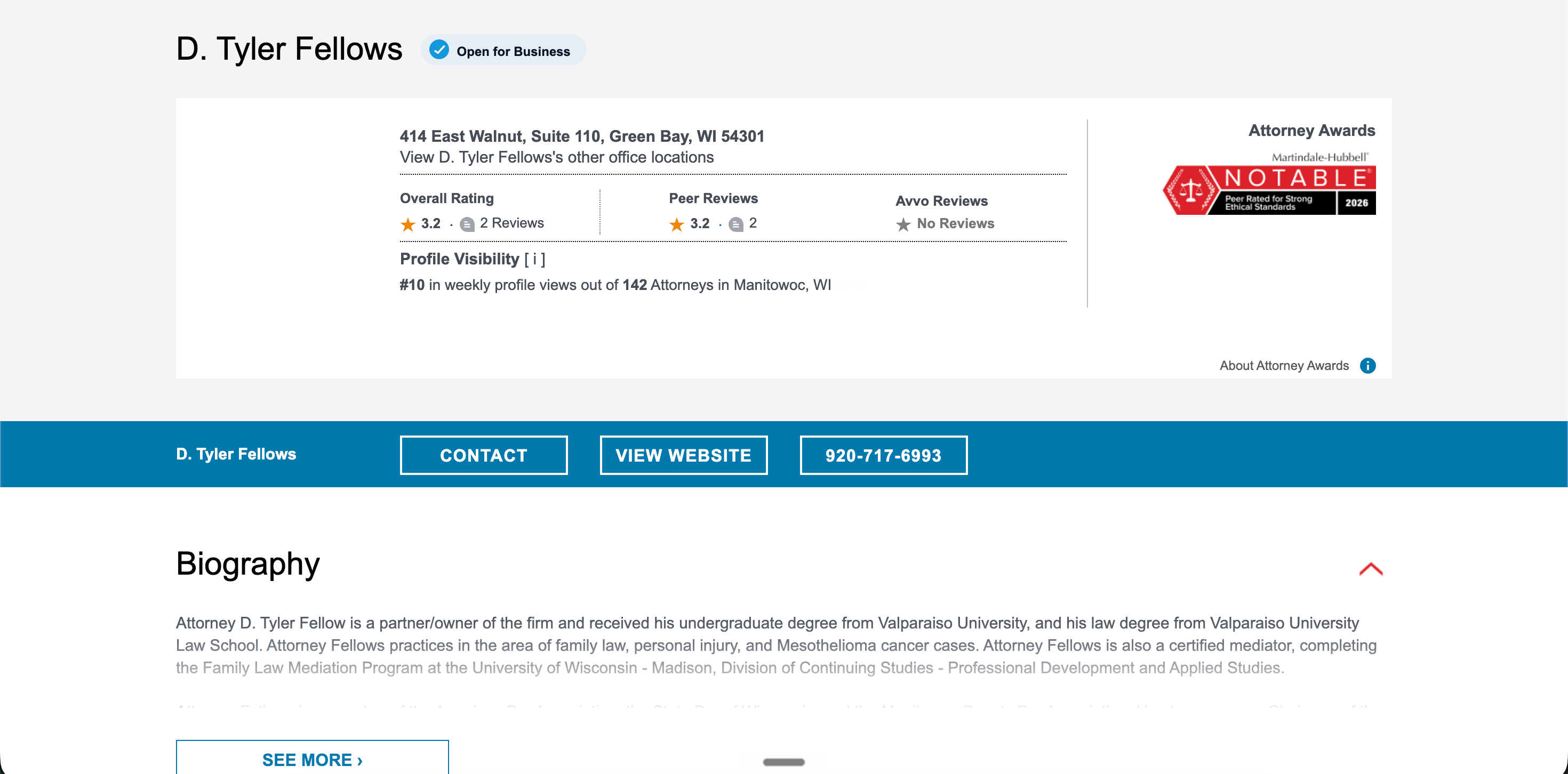Click the About Attorney Awards info icon
Screen dimensions: 1568x774
(1368, 366)
